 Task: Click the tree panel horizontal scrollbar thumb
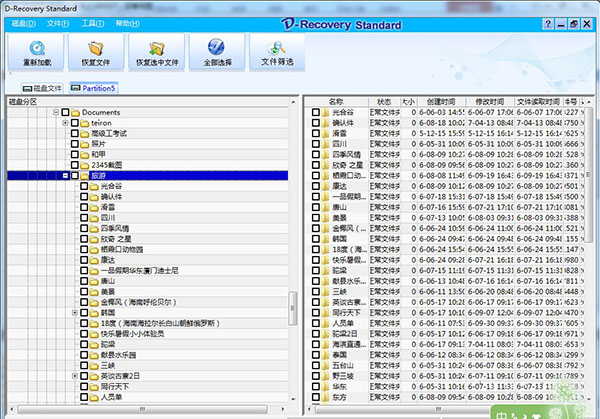pos(142,409)
